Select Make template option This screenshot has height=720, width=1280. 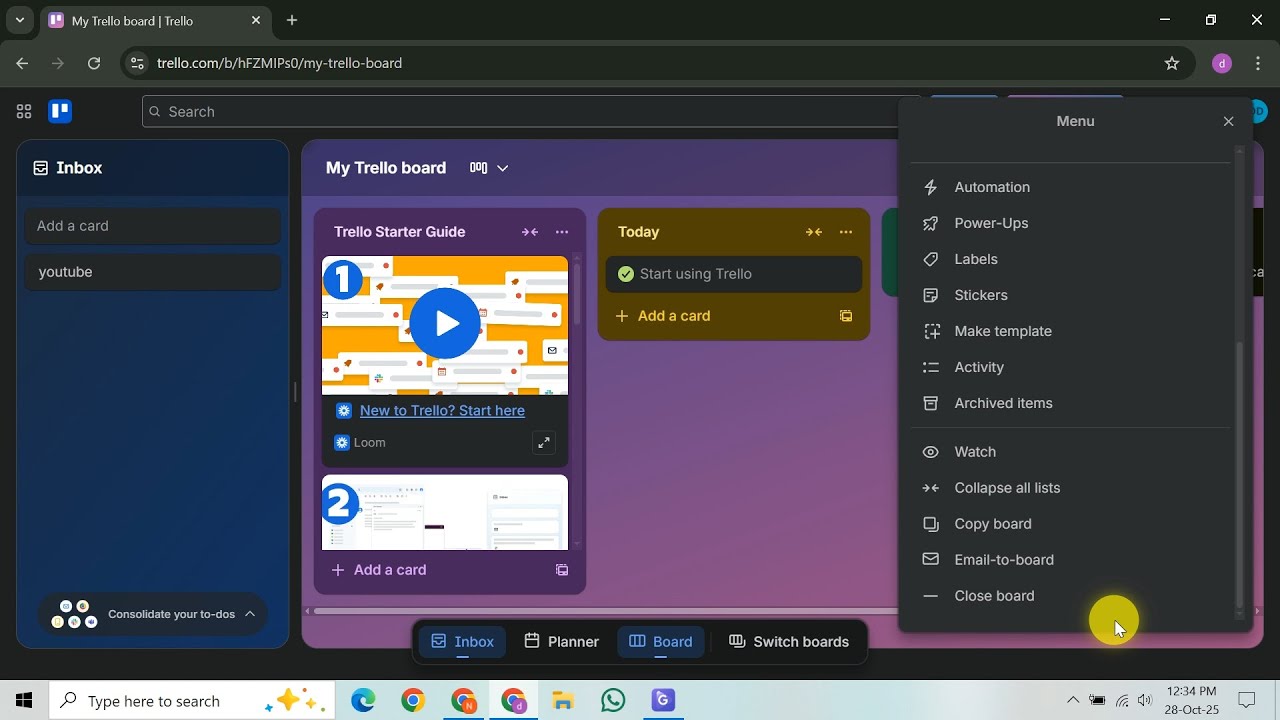click(1070, 331)
